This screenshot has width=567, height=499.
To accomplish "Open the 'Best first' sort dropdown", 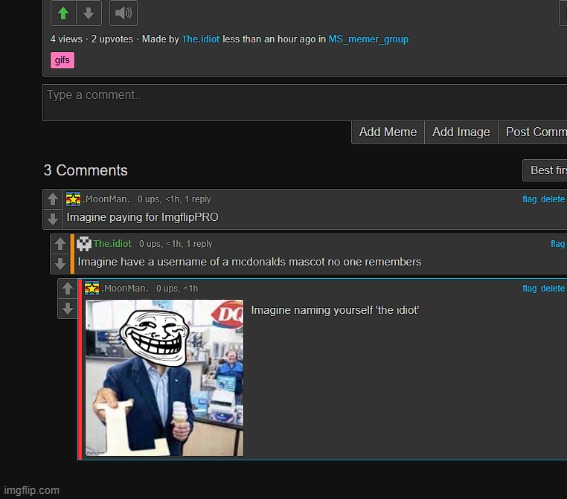I will (545, 170).
